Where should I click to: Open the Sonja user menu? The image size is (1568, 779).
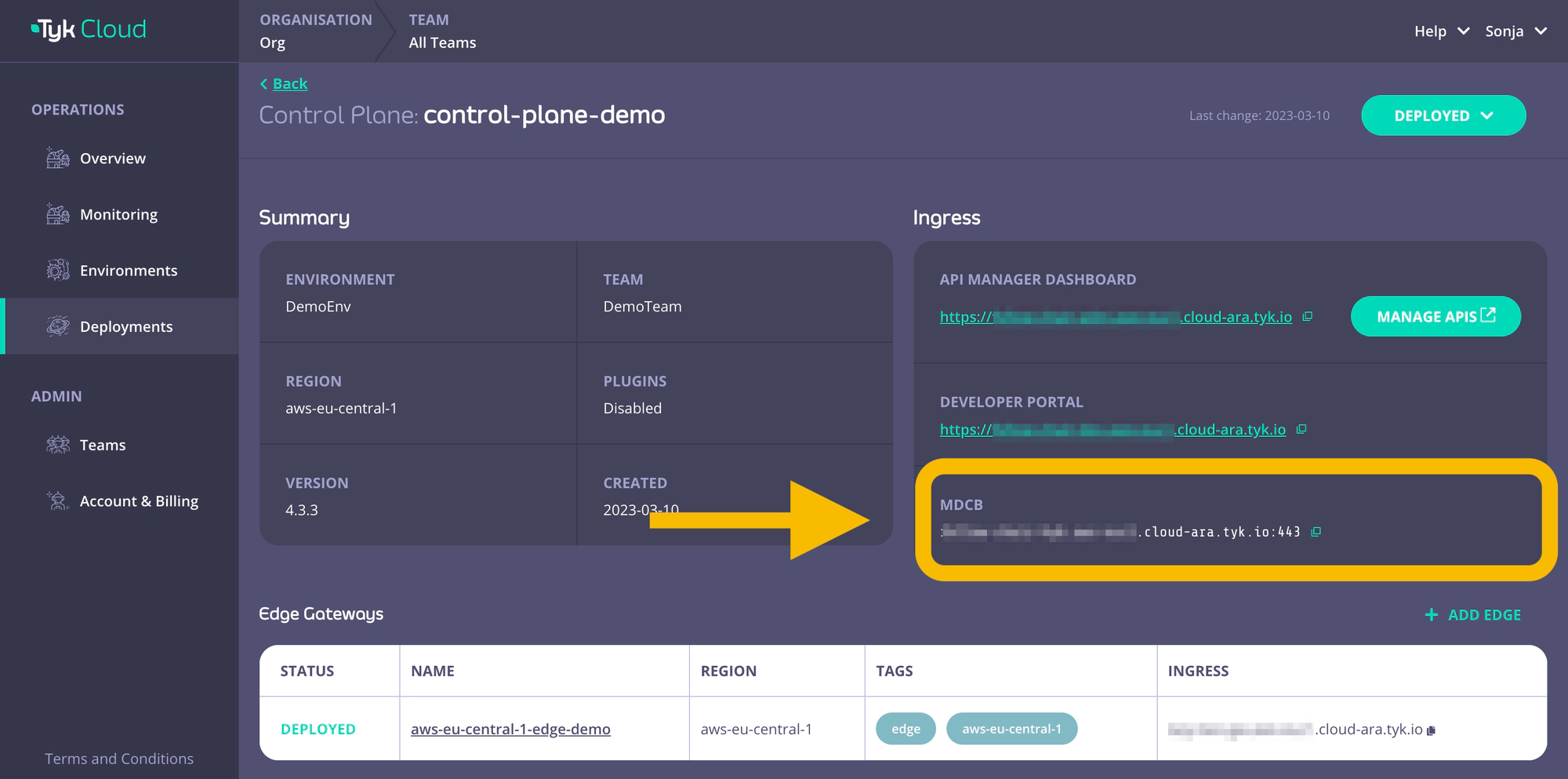(1515, 31)
